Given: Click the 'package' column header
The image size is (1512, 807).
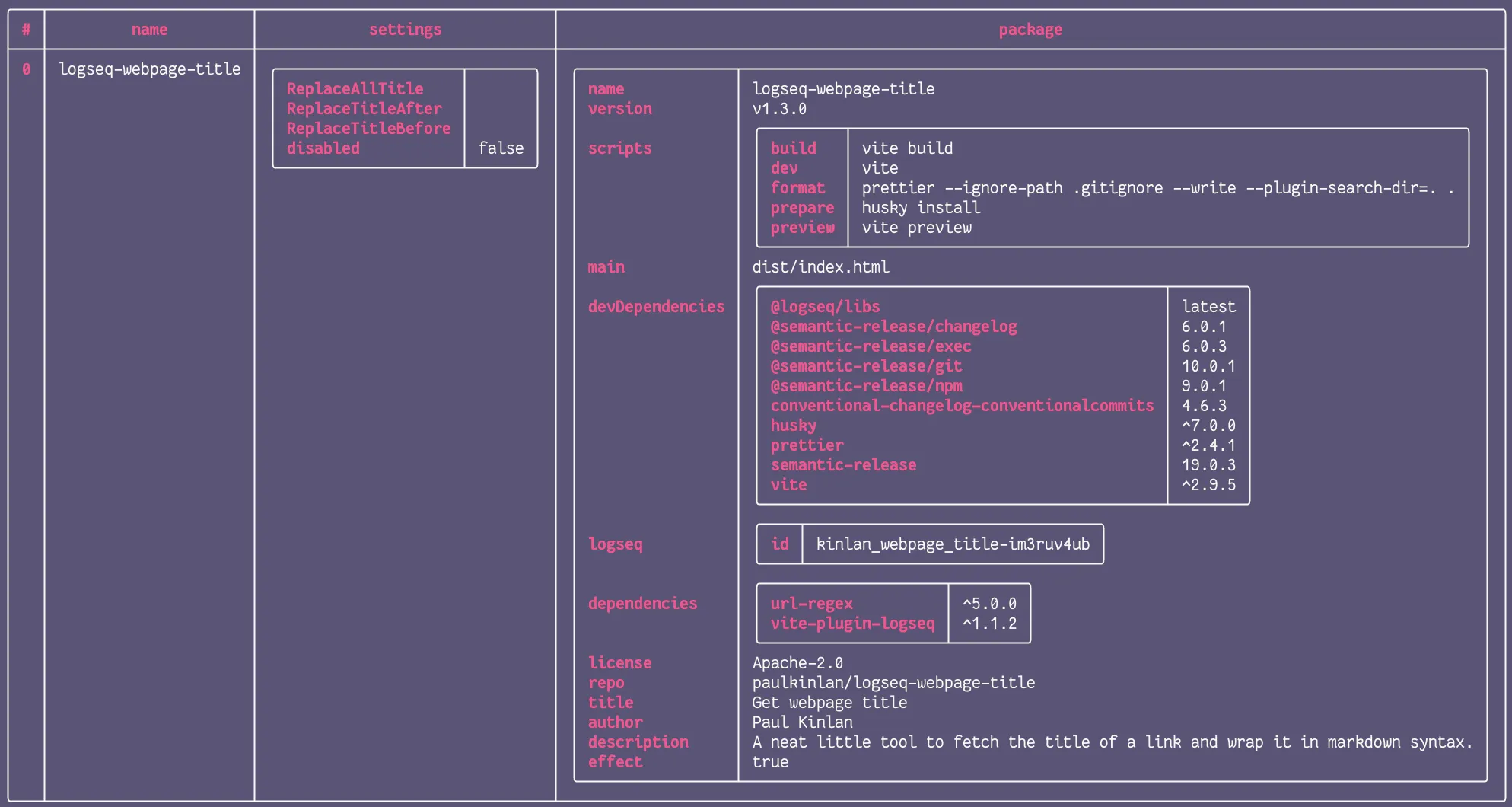Looking at the screenshot, I should click(1030, 30).
